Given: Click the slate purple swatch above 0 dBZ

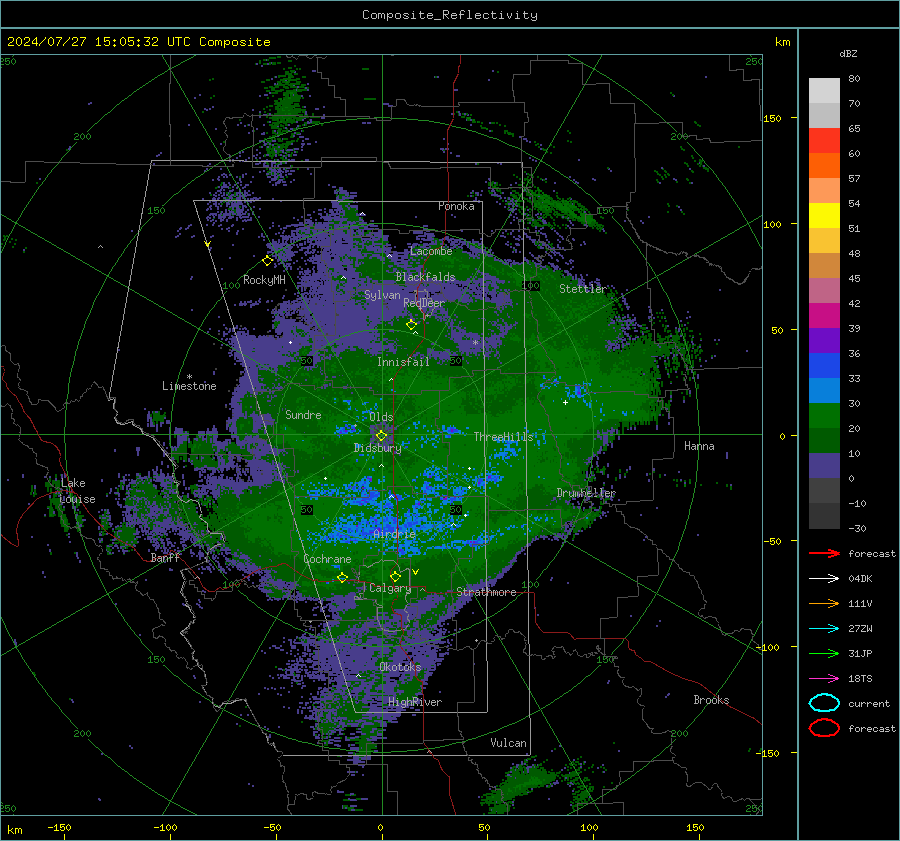Looking at the screenshot, I should click(824, 466).
